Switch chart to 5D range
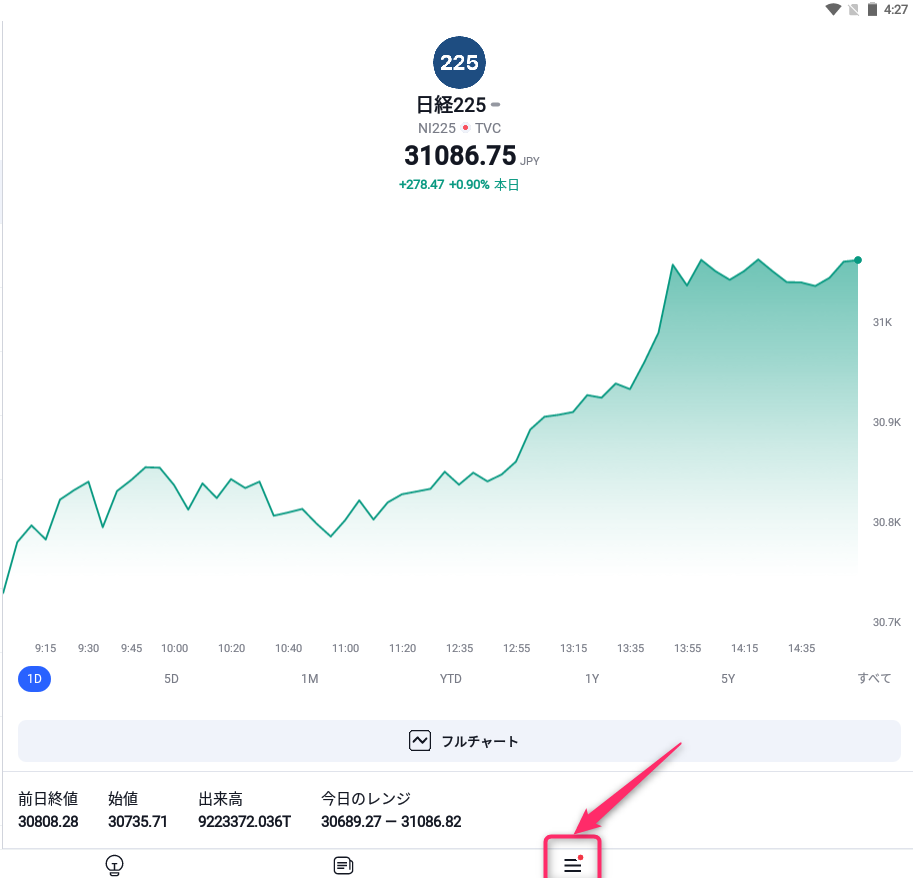This screenshot has height=878, width=913. (171, 679)
